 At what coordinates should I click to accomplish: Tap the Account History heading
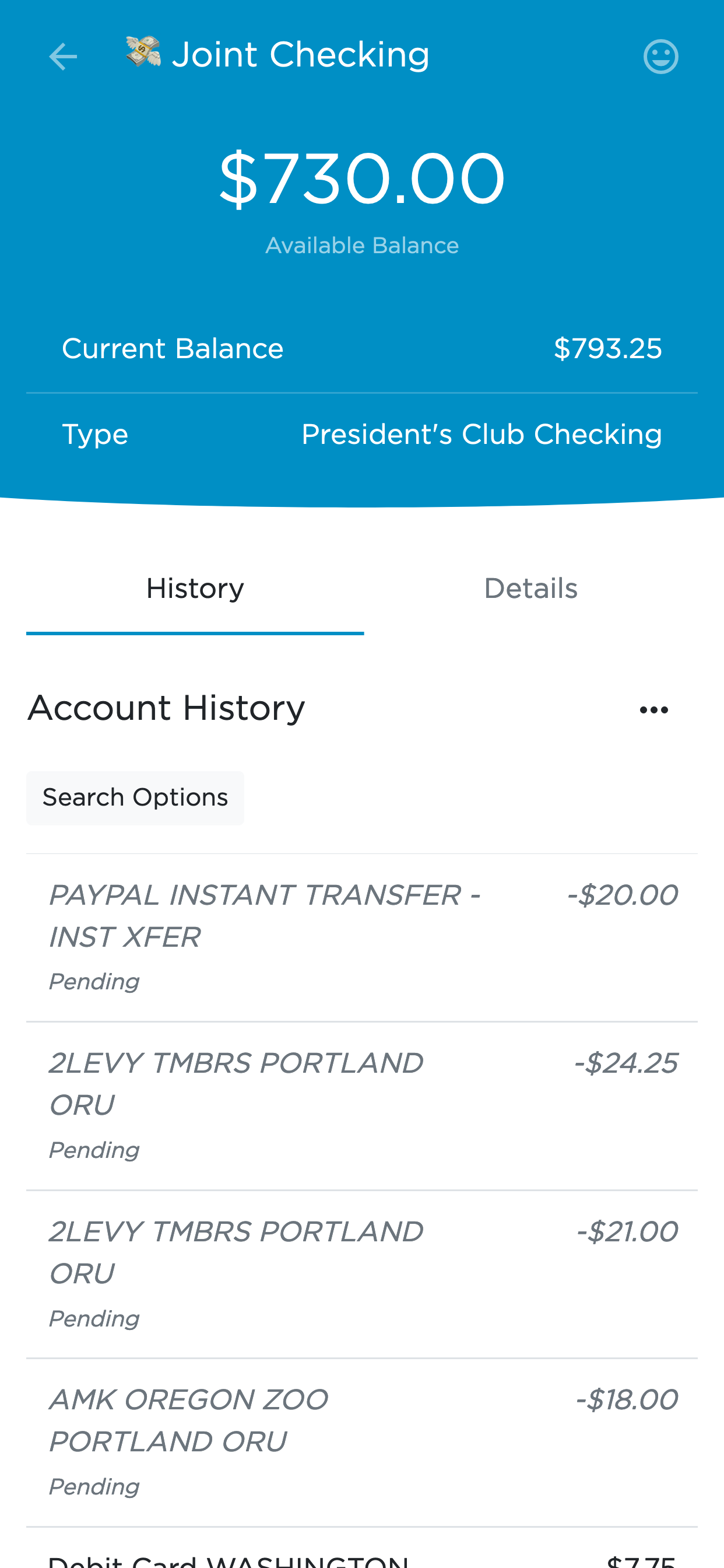[x=166, y=708]
